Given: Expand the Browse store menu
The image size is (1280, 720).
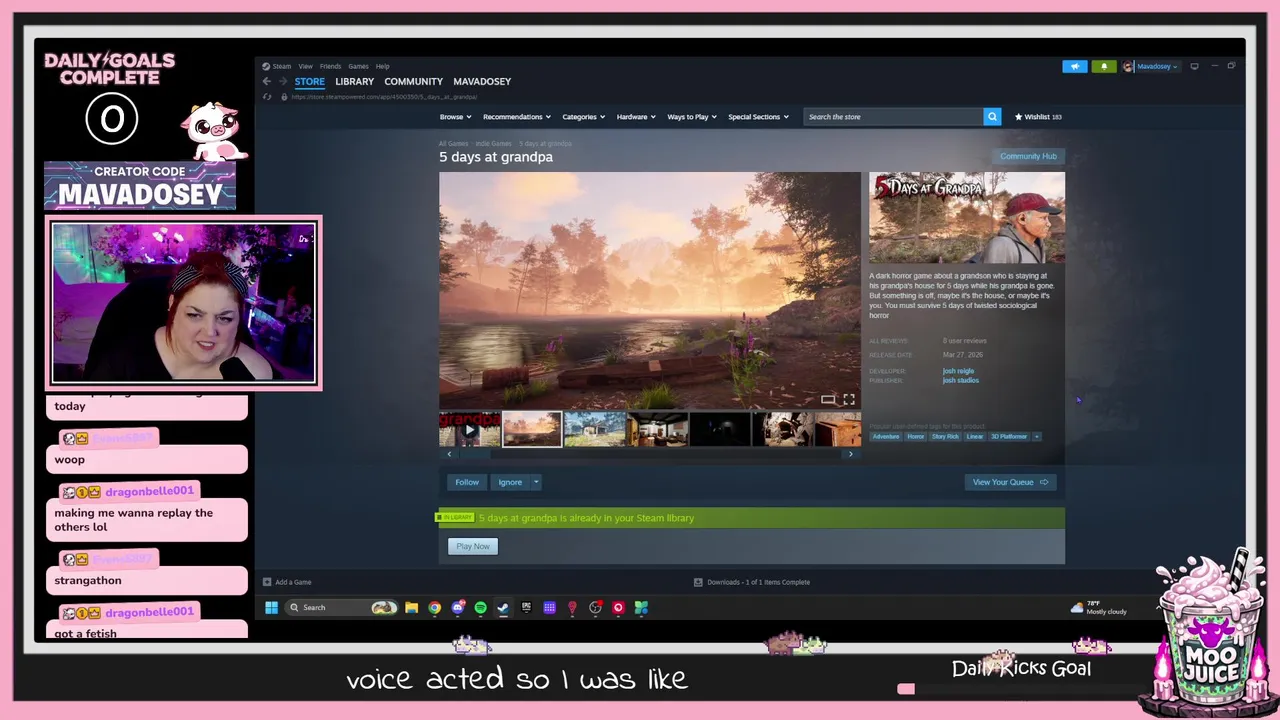Looking at the screenshot, I should (x=455, y=117).
